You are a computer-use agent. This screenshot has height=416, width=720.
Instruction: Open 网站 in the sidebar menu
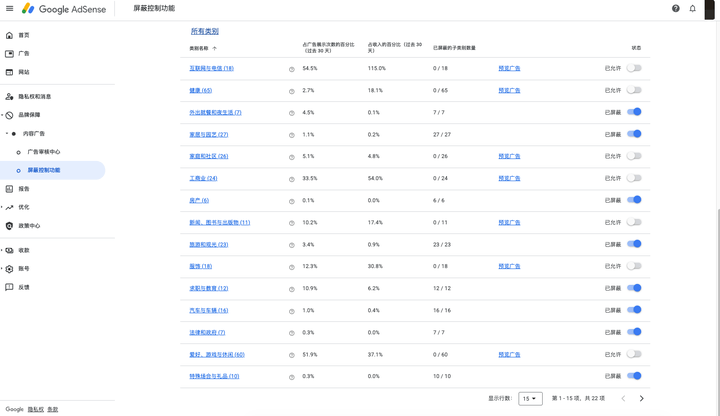point(24,72)
